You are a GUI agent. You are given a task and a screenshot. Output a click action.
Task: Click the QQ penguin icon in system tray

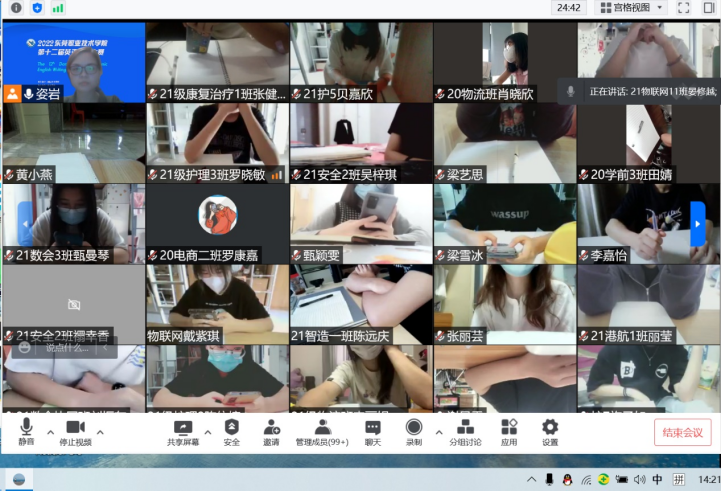[566, 480]
